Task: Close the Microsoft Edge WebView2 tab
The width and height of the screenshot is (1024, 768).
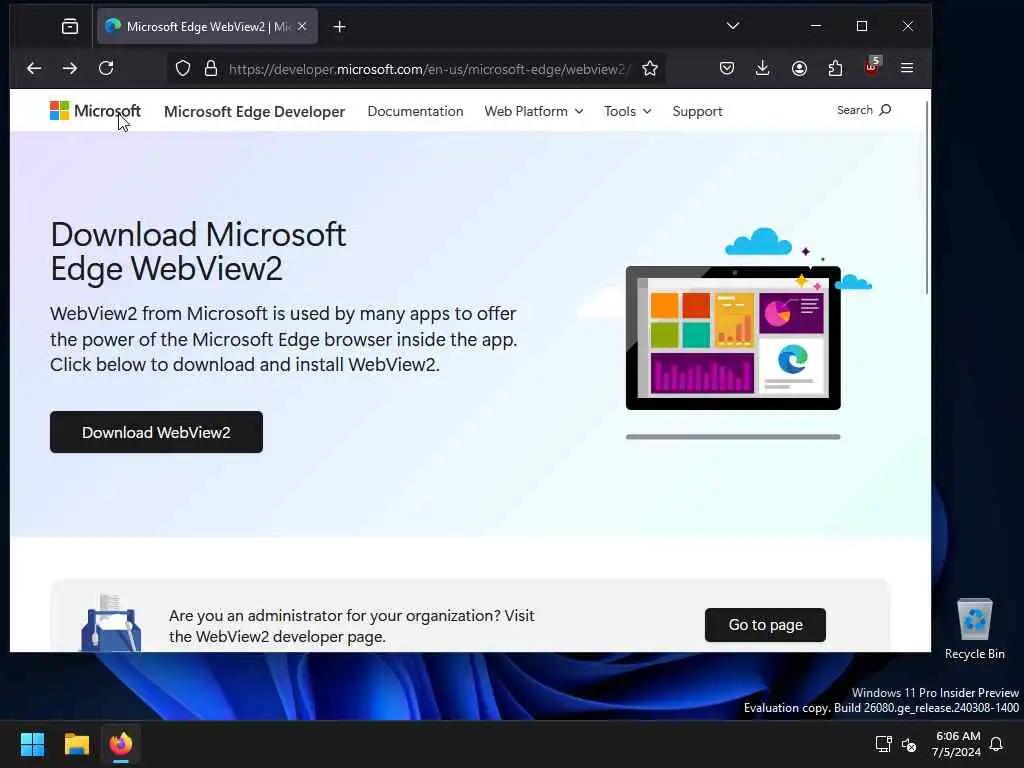Action: pos(302,26)
